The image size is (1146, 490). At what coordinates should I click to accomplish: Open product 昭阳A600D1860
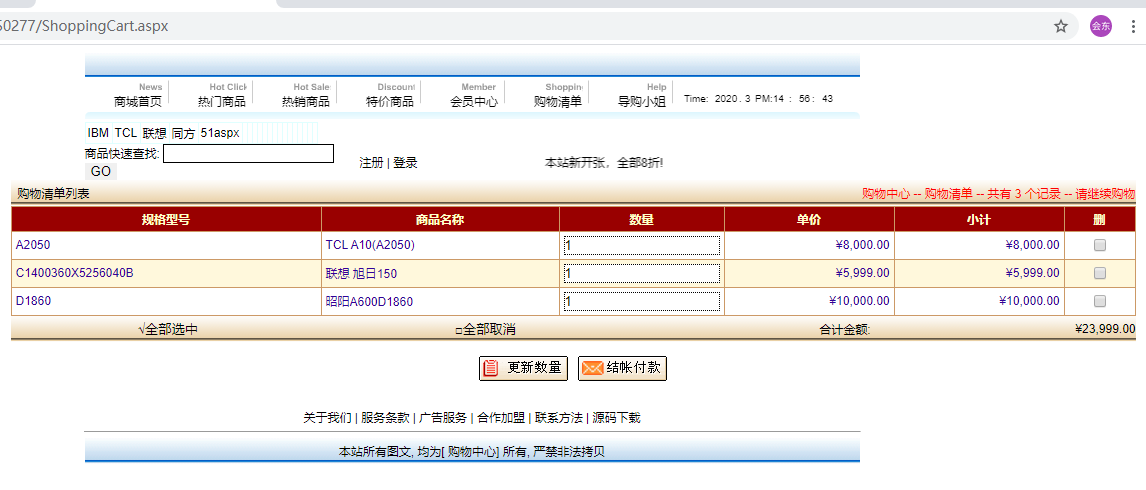[x=369, y=301]
